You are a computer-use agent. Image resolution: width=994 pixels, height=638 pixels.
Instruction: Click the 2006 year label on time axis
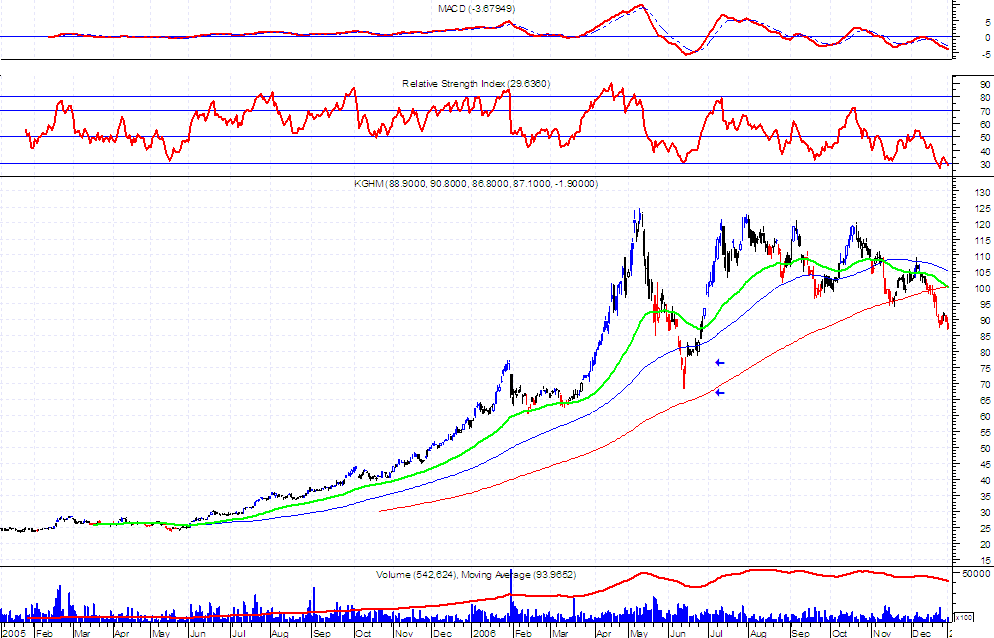(x=484, y=633)
